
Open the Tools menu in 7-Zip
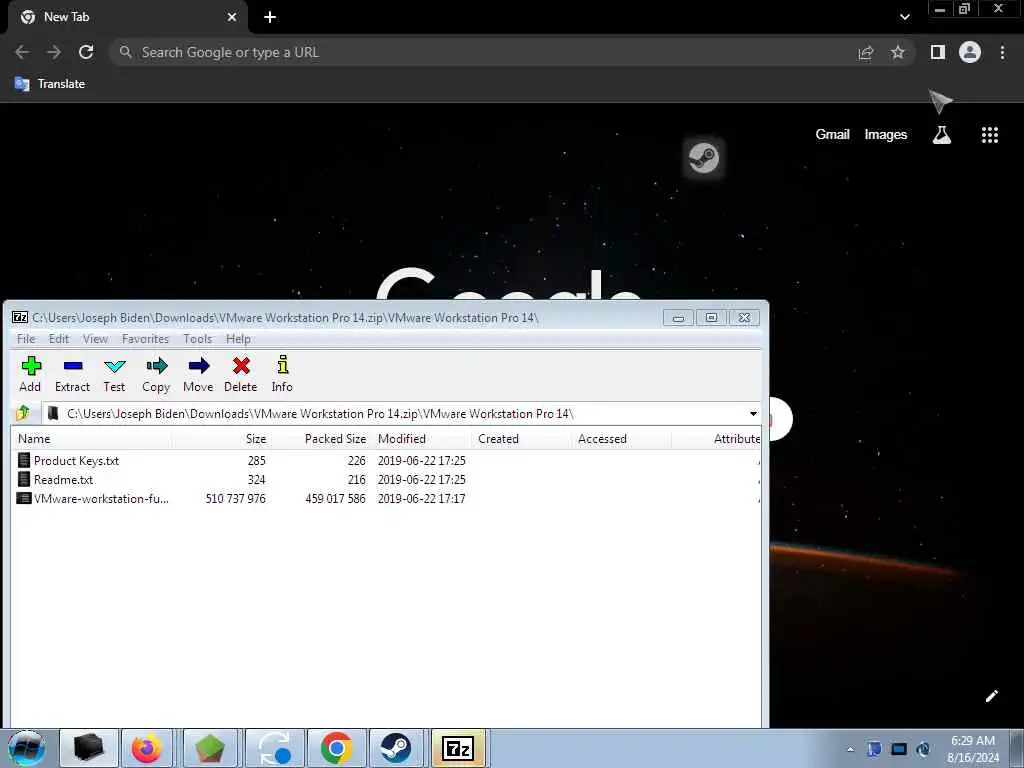pos(197,339)
